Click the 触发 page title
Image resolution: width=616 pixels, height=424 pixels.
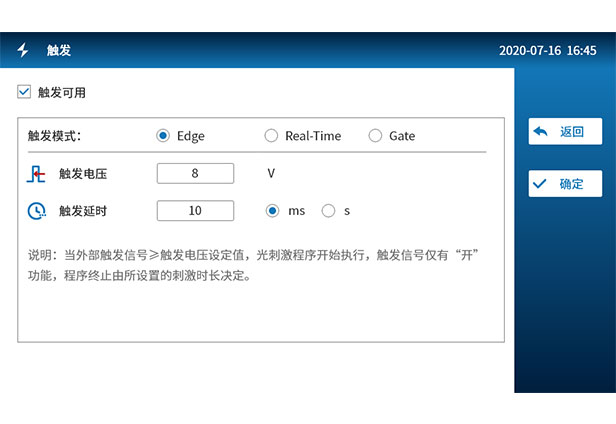(x=59, y=50)
